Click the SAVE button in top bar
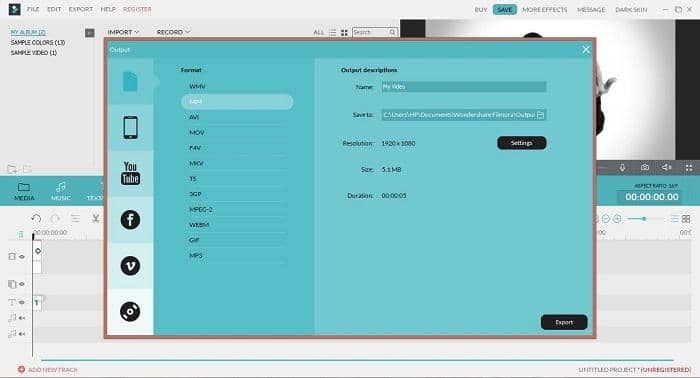This screenshot has height=378, width=700. click(x=504, y=9)
